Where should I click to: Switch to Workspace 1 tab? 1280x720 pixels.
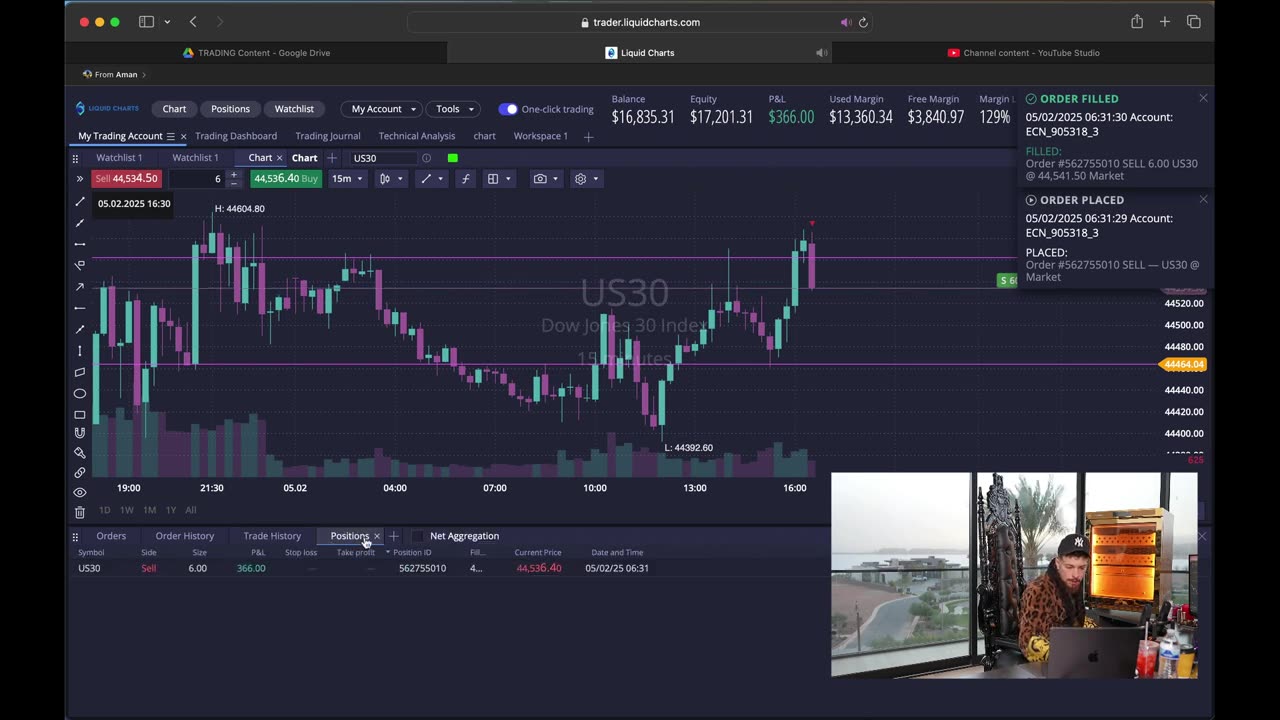[541, 136]
